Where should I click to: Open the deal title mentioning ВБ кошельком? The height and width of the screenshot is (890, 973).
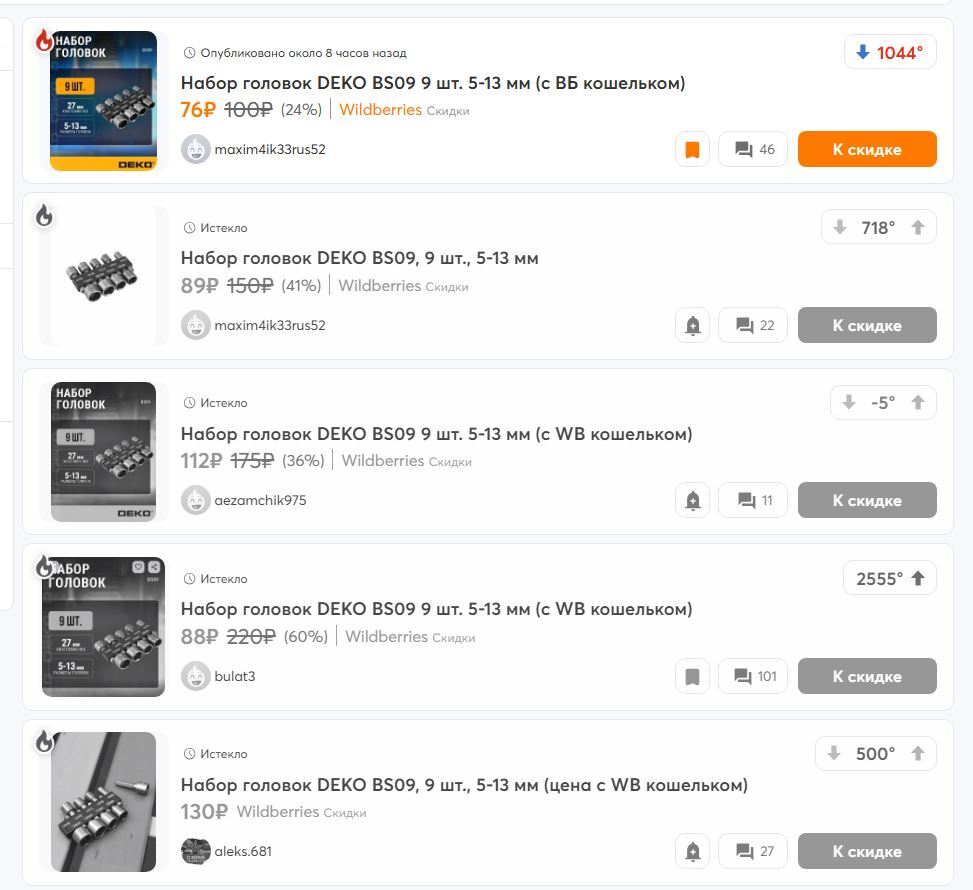pos(433,83)
